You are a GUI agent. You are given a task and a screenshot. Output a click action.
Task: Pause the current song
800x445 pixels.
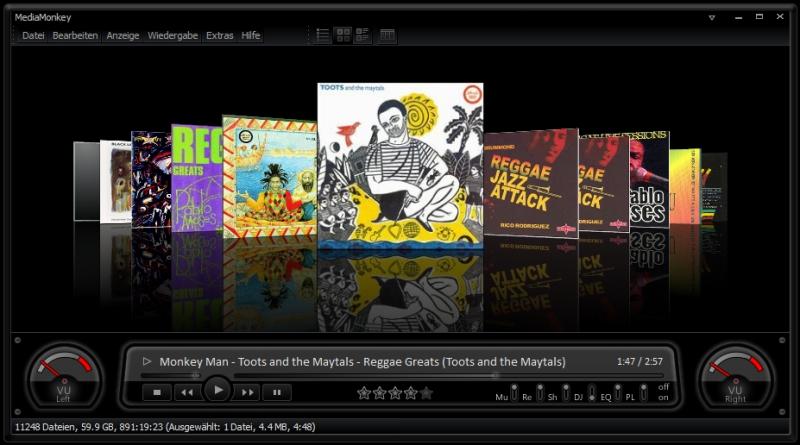pos(277,393)
